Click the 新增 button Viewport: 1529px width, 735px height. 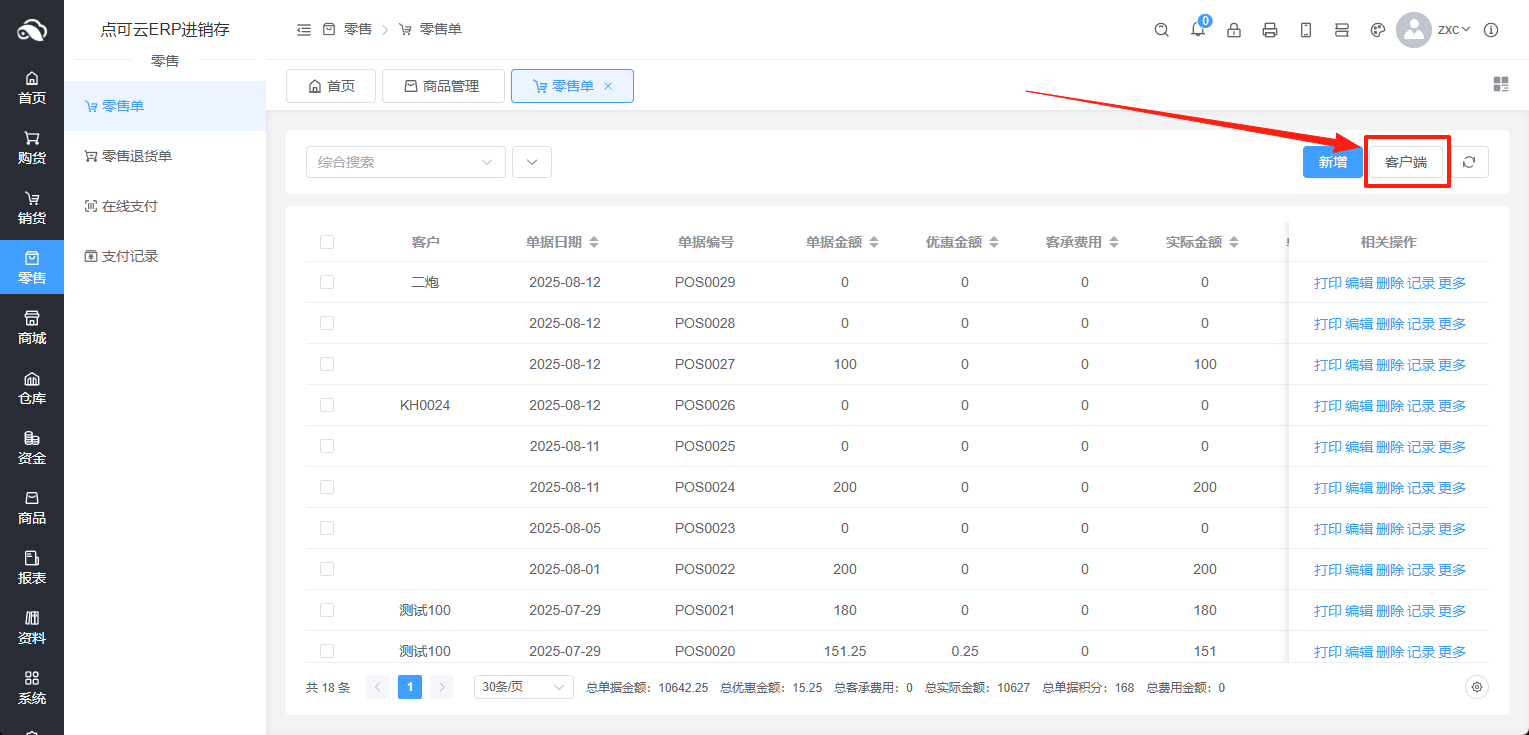coord(1332,162)
